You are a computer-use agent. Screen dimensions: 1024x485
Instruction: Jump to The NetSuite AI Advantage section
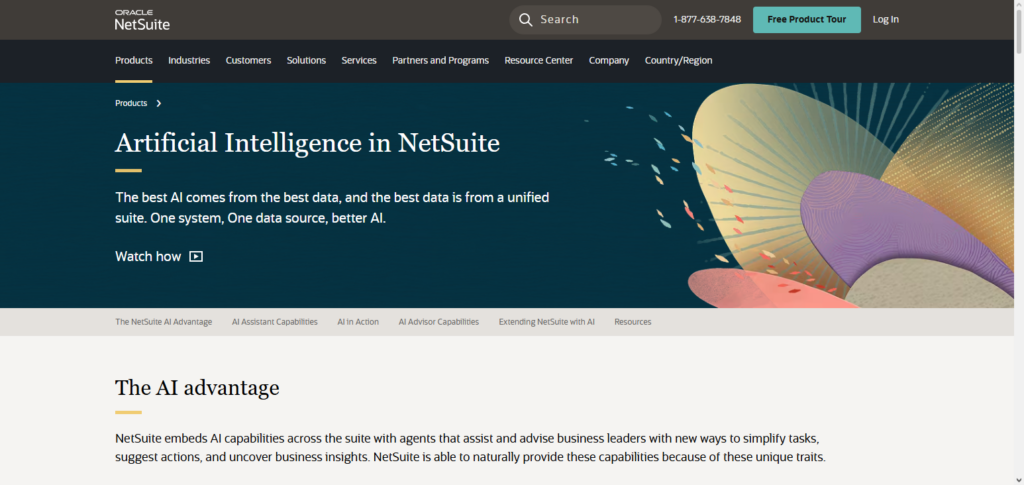(x=163, y=322)
